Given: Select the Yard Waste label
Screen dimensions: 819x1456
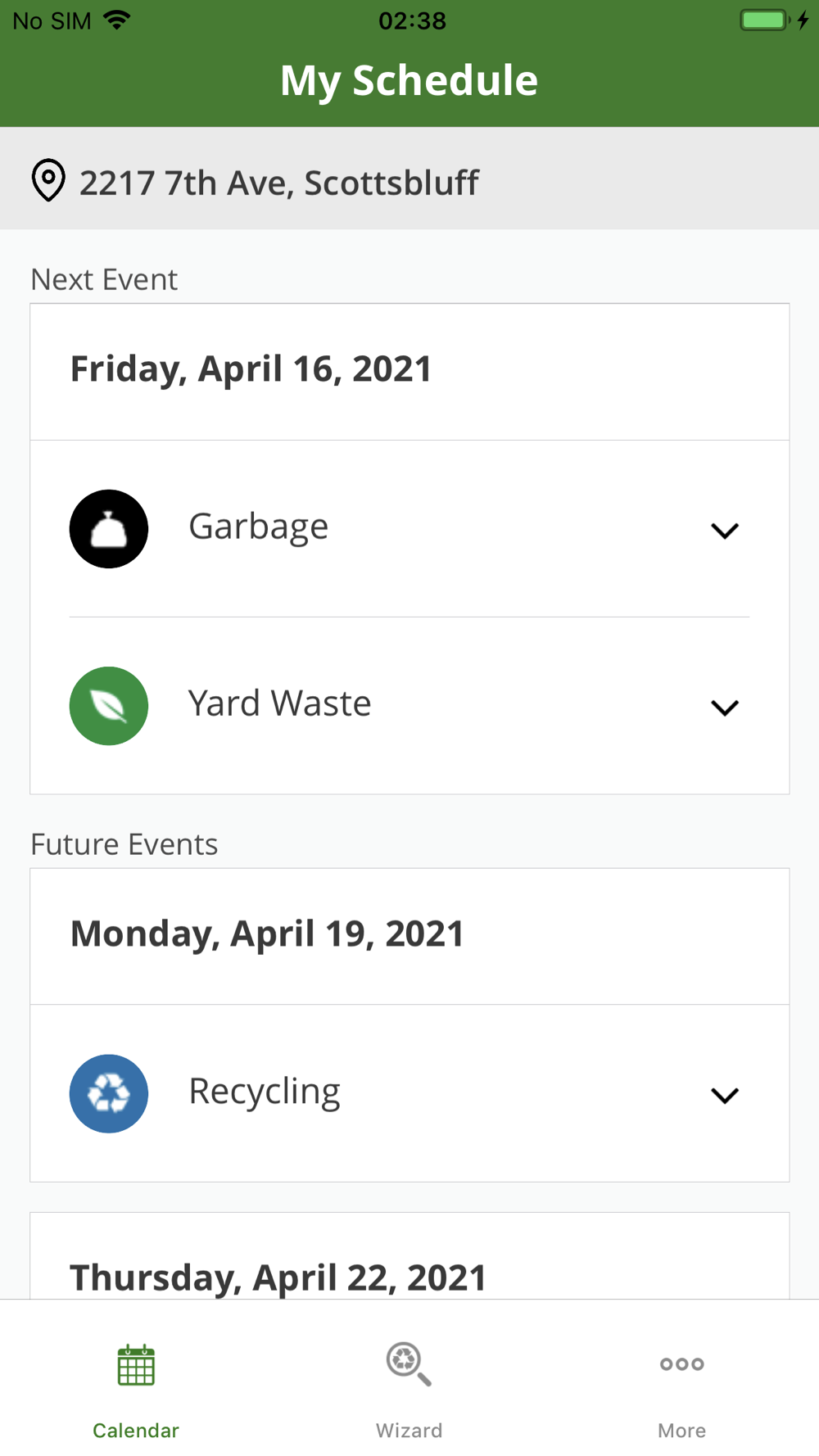Looking at the screenshot, I should pos(279,703).
